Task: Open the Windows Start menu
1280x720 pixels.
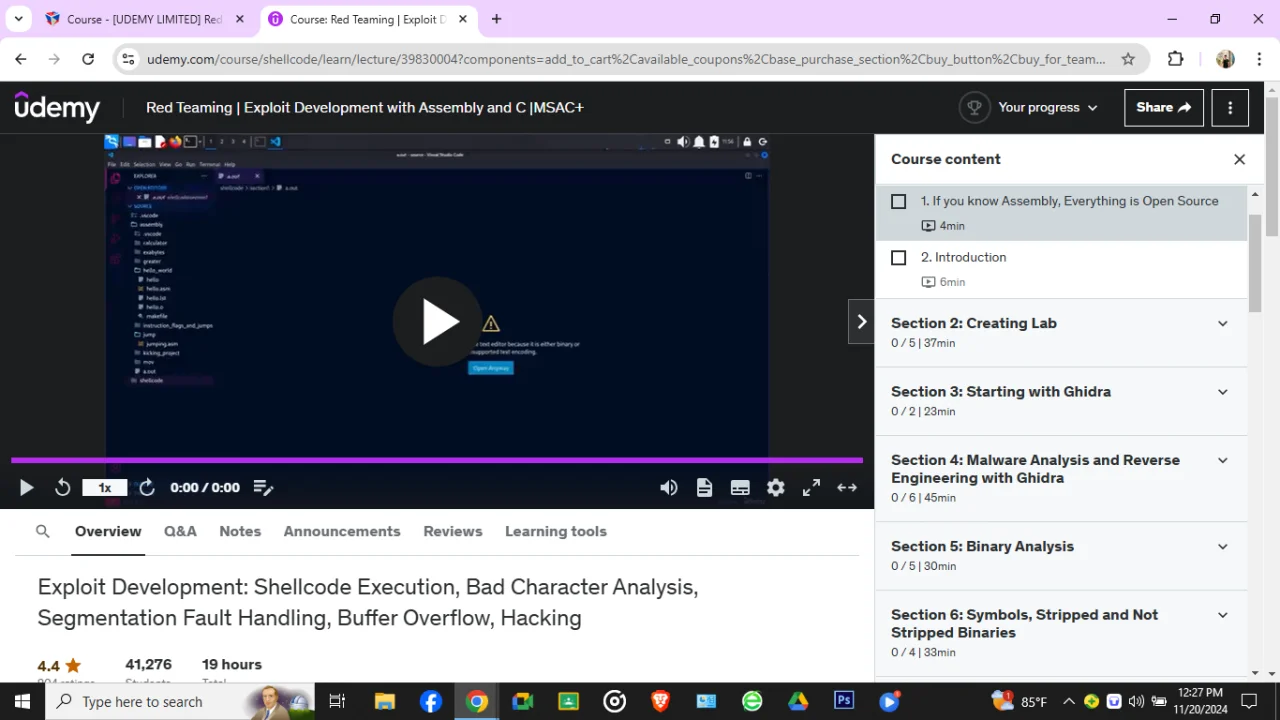Action: pos(22,702)
